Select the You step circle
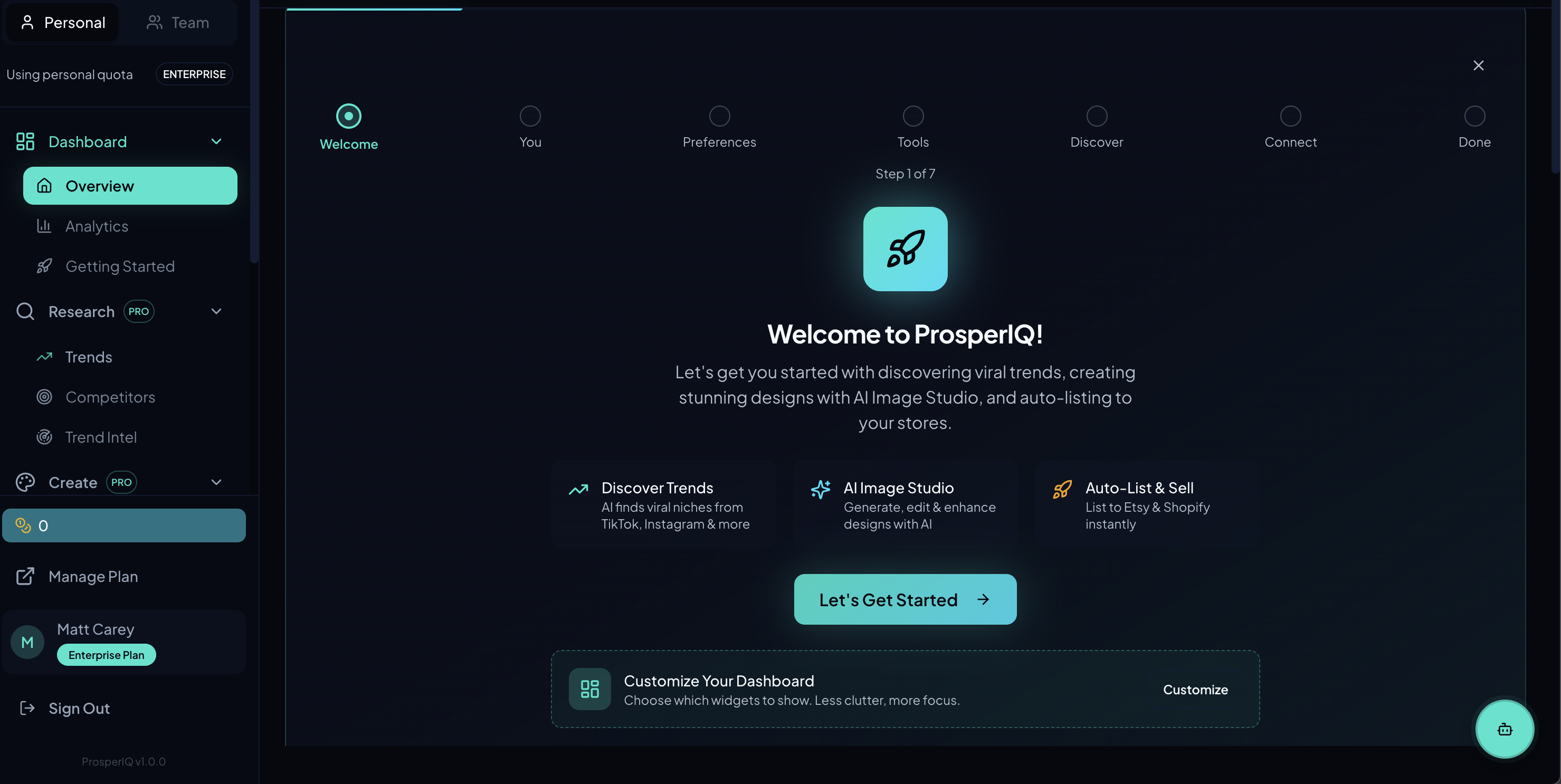 530,116
